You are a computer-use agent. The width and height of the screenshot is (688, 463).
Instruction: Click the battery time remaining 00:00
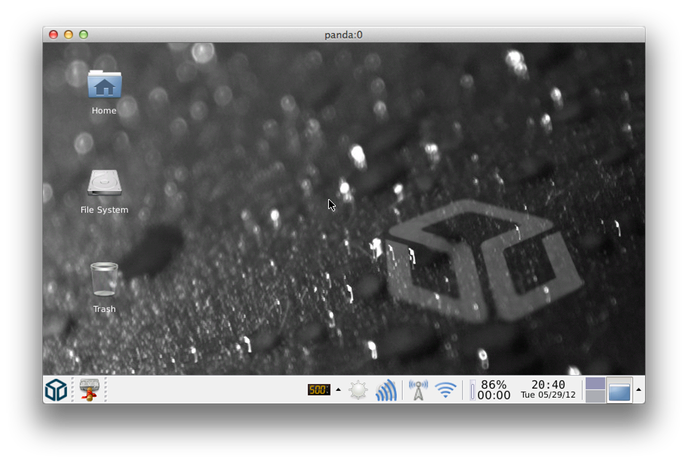pyautogui.click(x=494, y=395)
